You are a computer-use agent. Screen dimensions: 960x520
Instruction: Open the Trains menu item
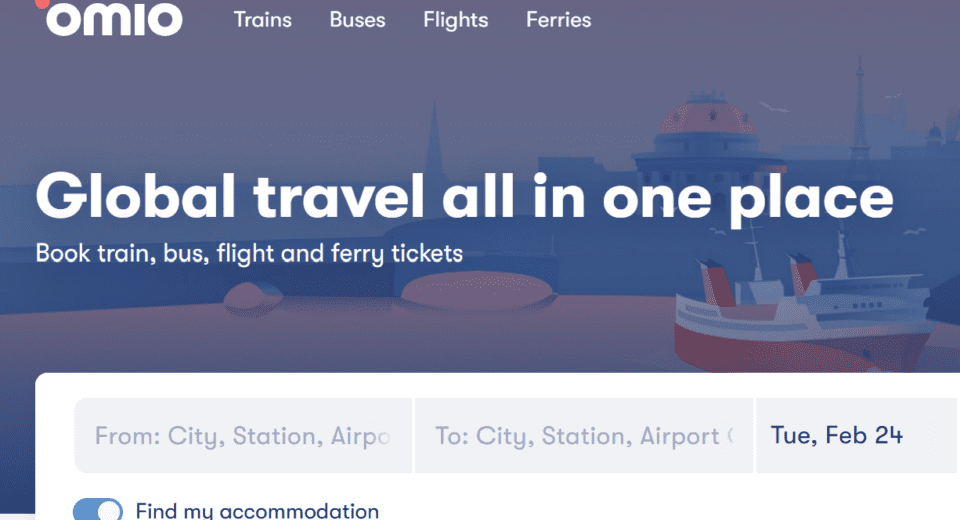click(262, 20)
